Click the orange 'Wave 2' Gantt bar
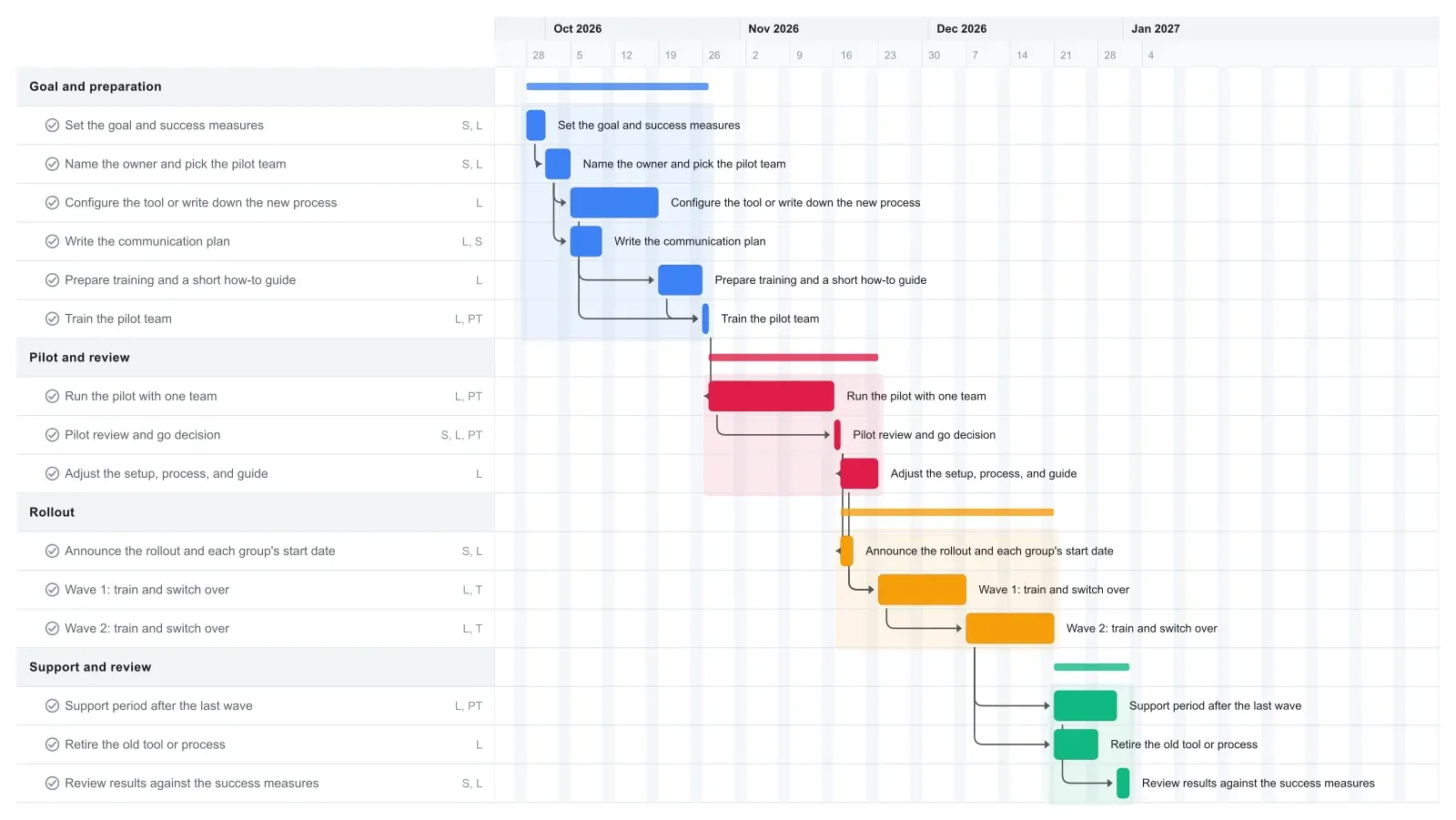Viewport: 1456px width, 820px height. [x=1010, y=628]
